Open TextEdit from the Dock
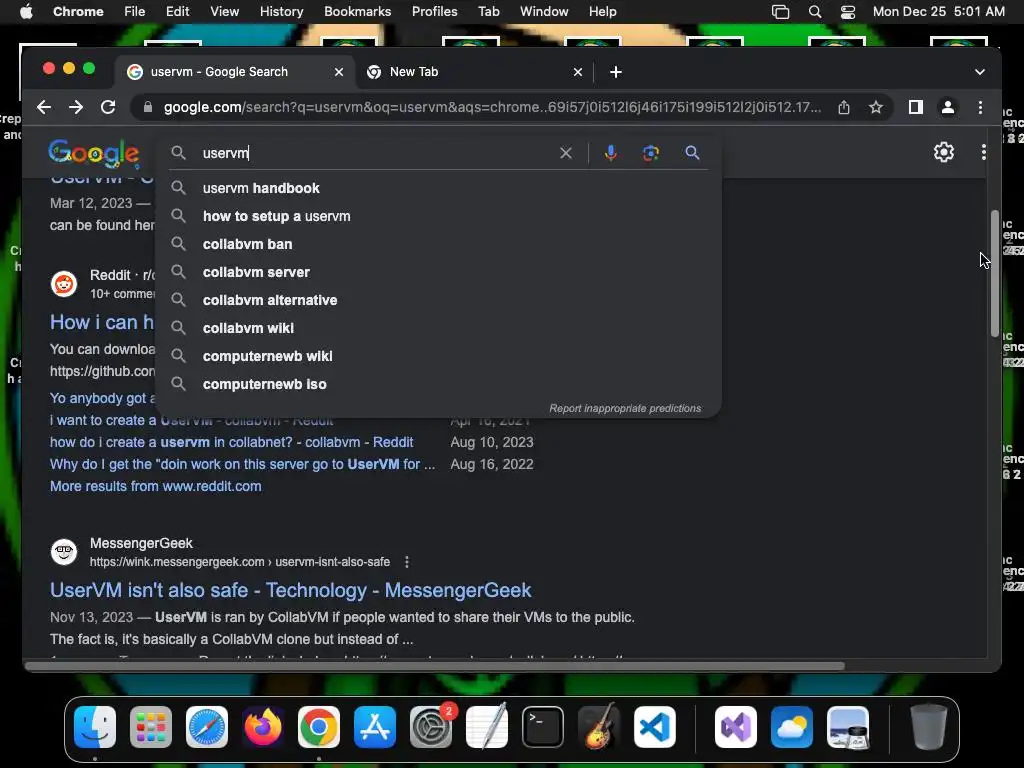 click(x=487, y=727)
